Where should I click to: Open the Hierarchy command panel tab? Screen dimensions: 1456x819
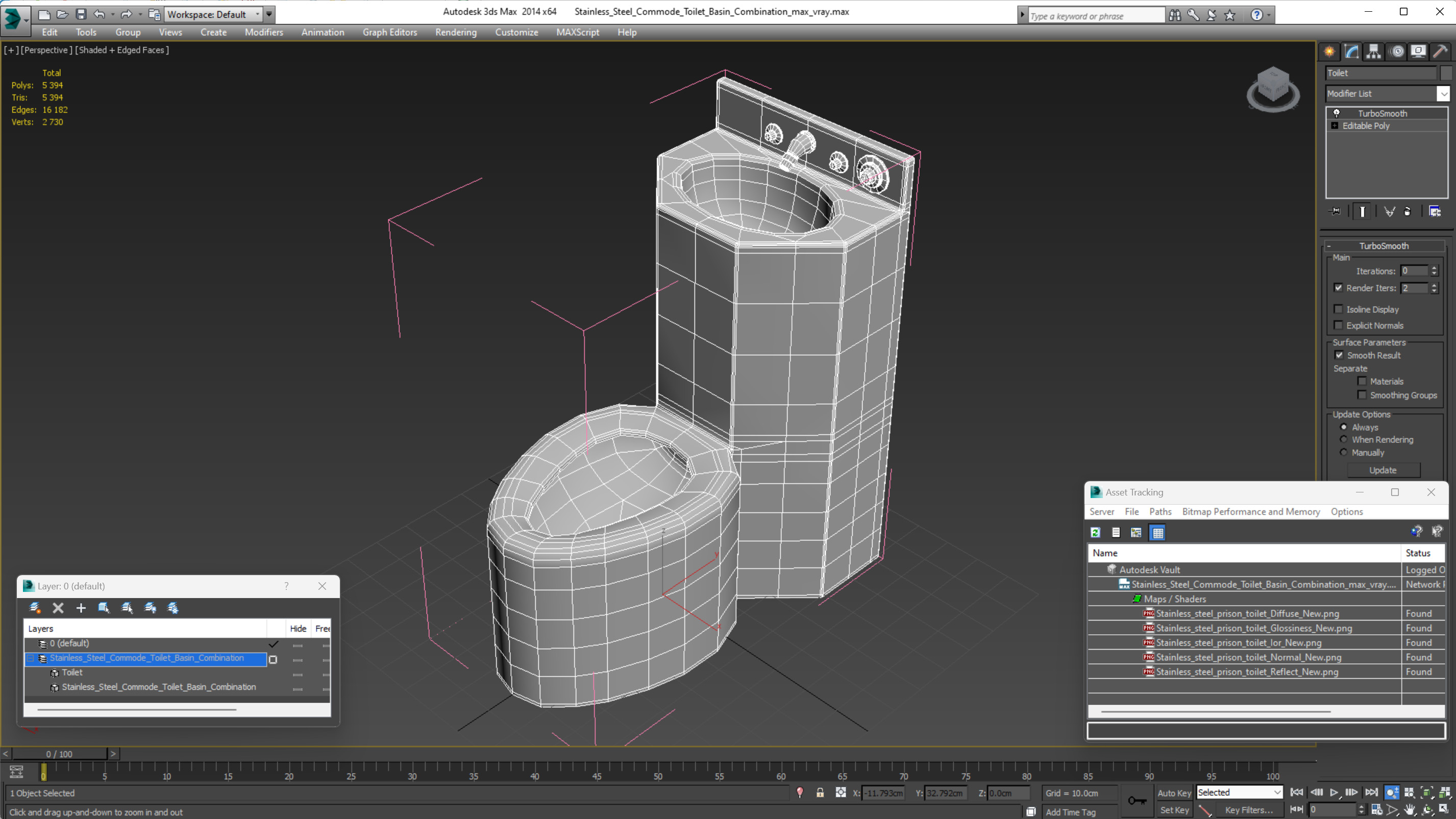coord(1373,52)
